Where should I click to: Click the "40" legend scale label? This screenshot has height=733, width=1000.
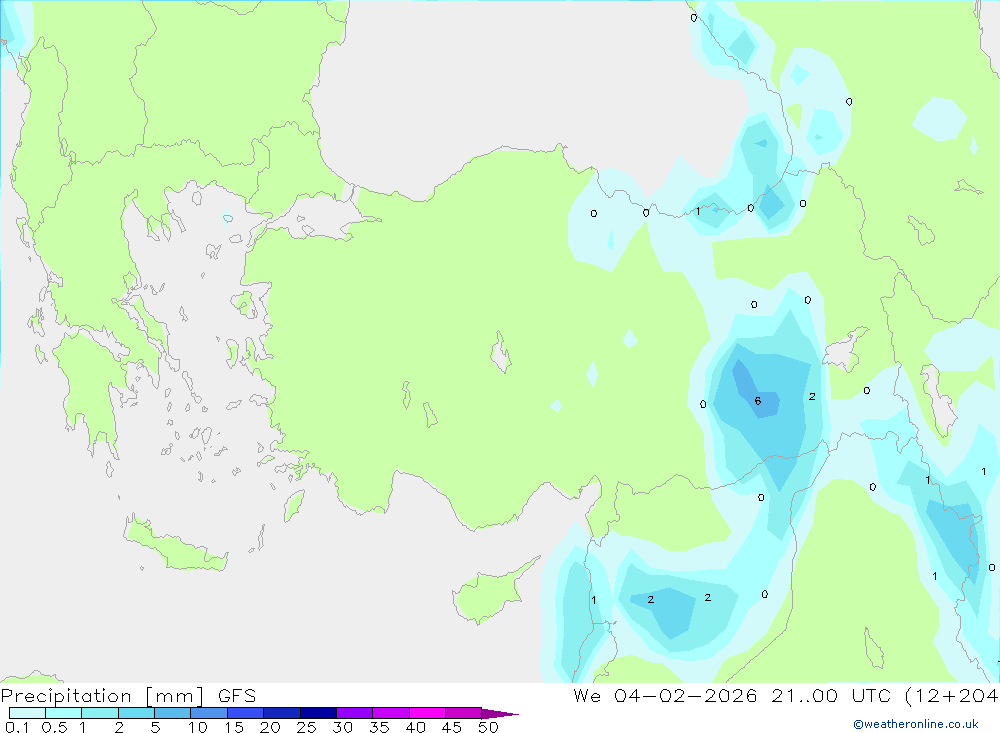[415, 727]
